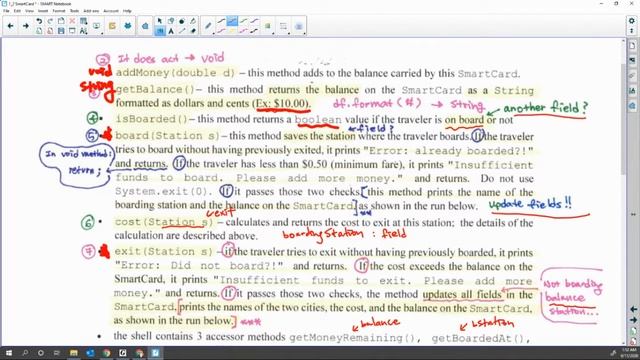The height and width of the screenshot is (360, 640).
Task: Go to the next page with forward arrow
Action: [x=25, y=26]
